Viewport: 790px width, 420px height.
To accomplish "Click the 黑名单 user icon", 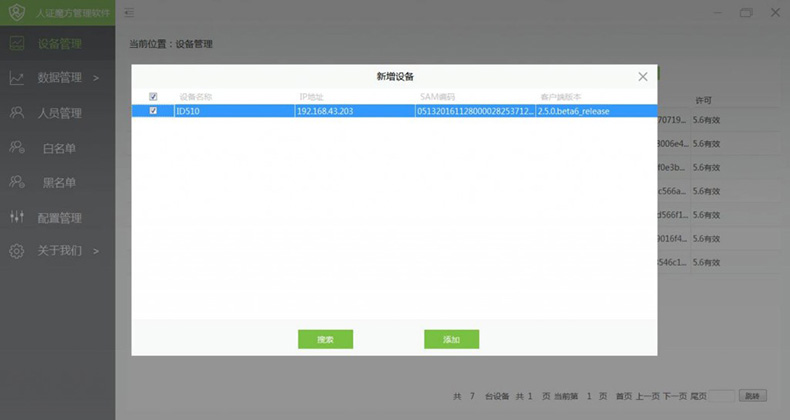I will (x=17, y=182).
